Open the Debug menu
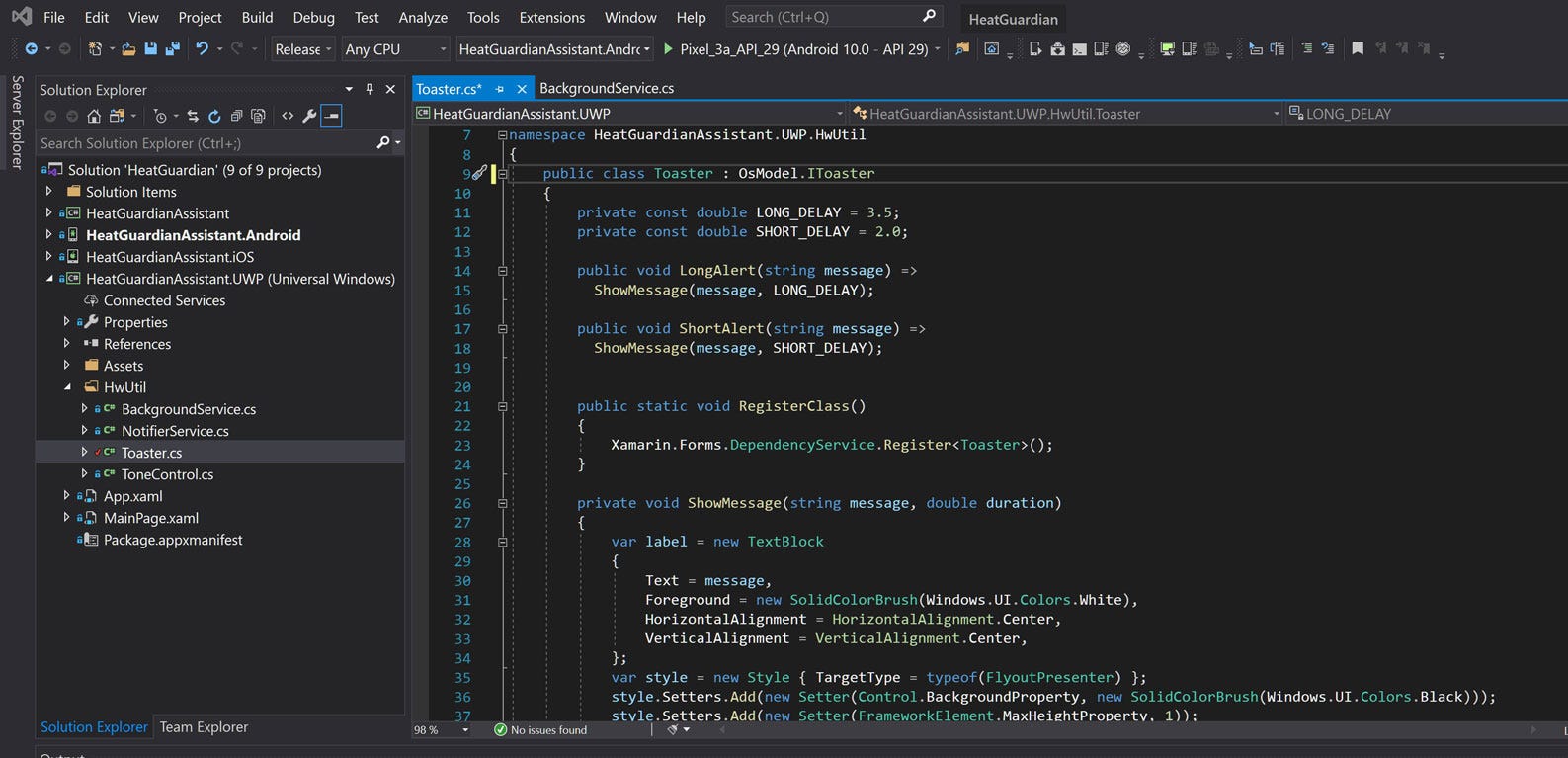 (x=314, y=17)
